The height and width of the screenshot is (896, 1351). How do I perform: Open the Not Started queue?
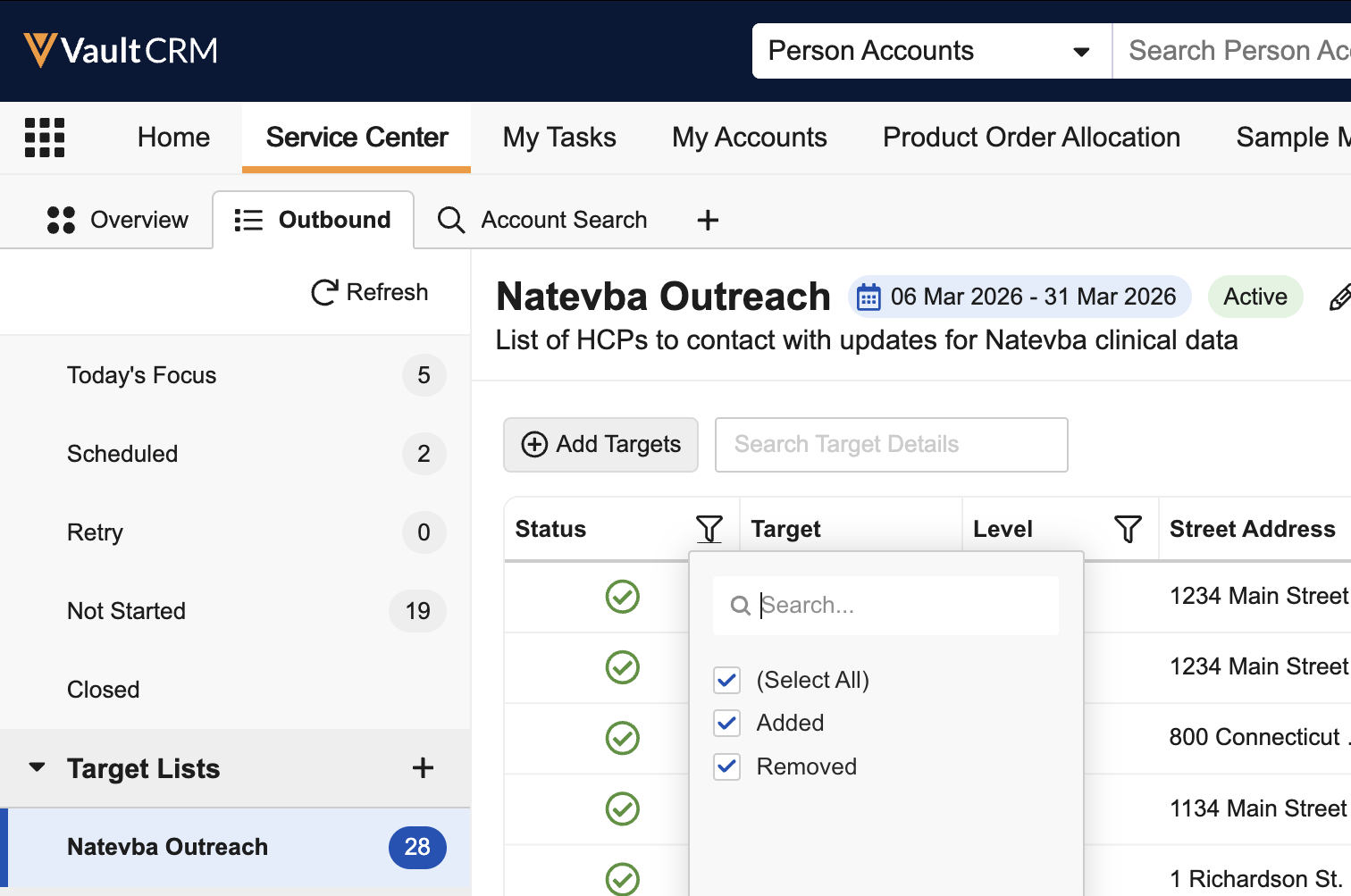click(x=126, y=611)
